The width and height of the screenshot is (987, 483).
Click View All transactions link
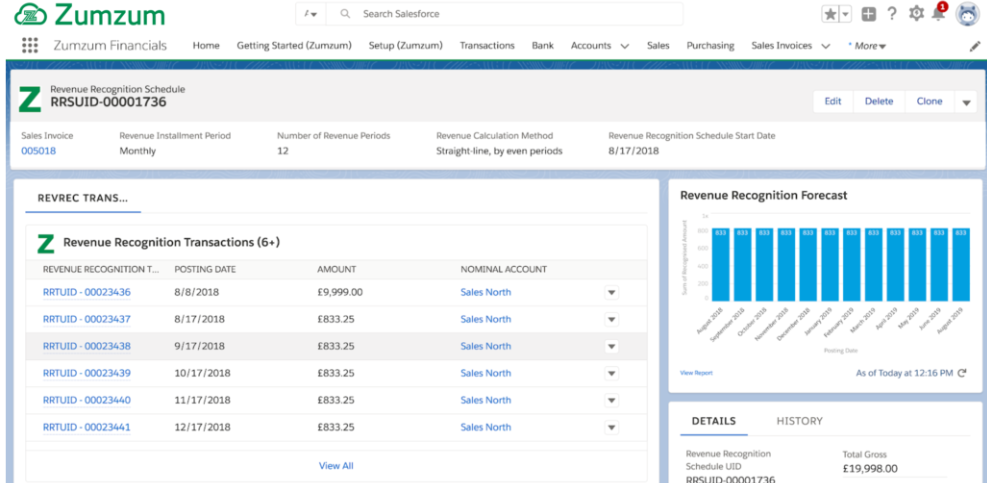[336, 466]
